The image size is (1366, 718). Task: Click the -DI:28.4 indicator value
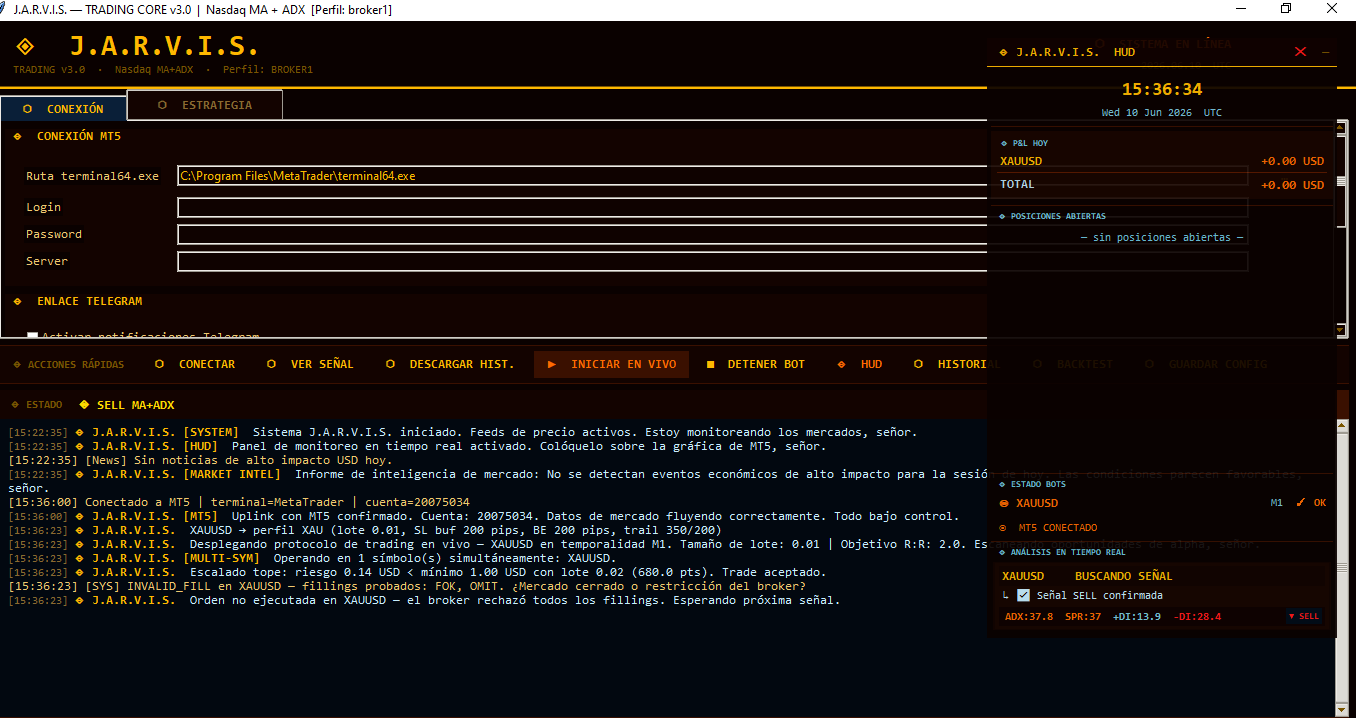pos(1197,617)
